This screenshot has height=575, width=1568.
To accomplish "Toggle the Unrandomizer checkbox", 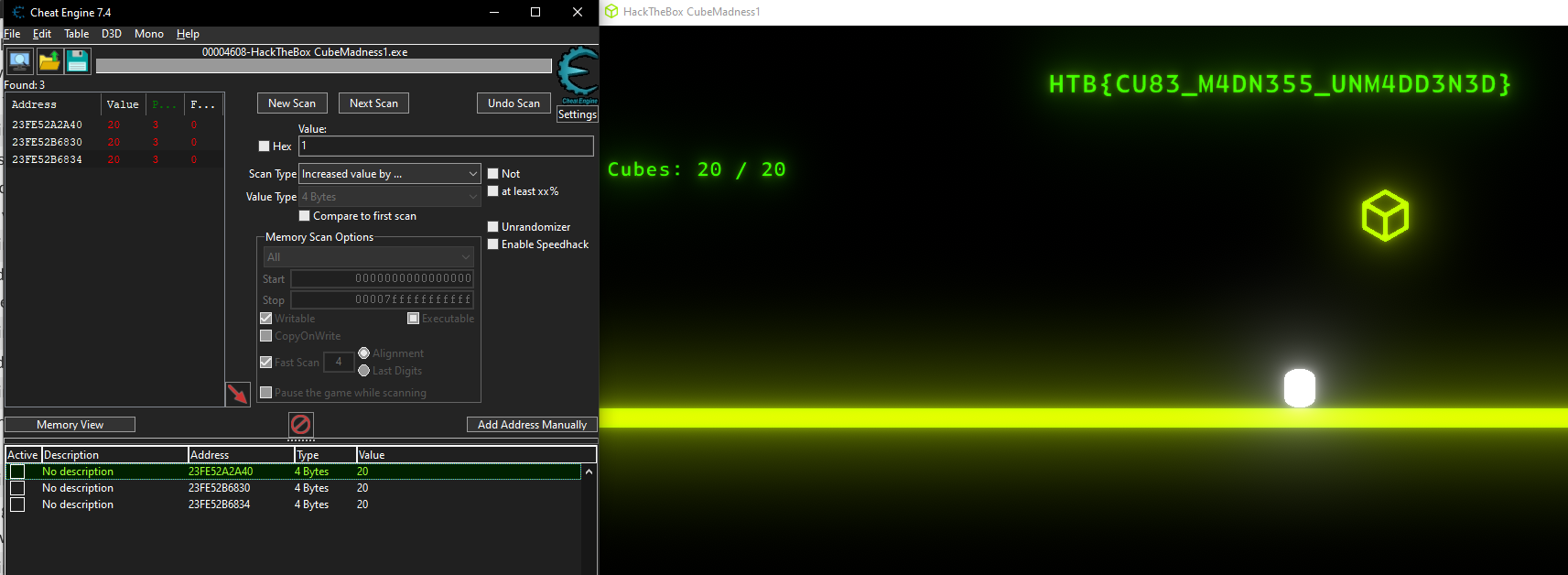I will 493,227.
